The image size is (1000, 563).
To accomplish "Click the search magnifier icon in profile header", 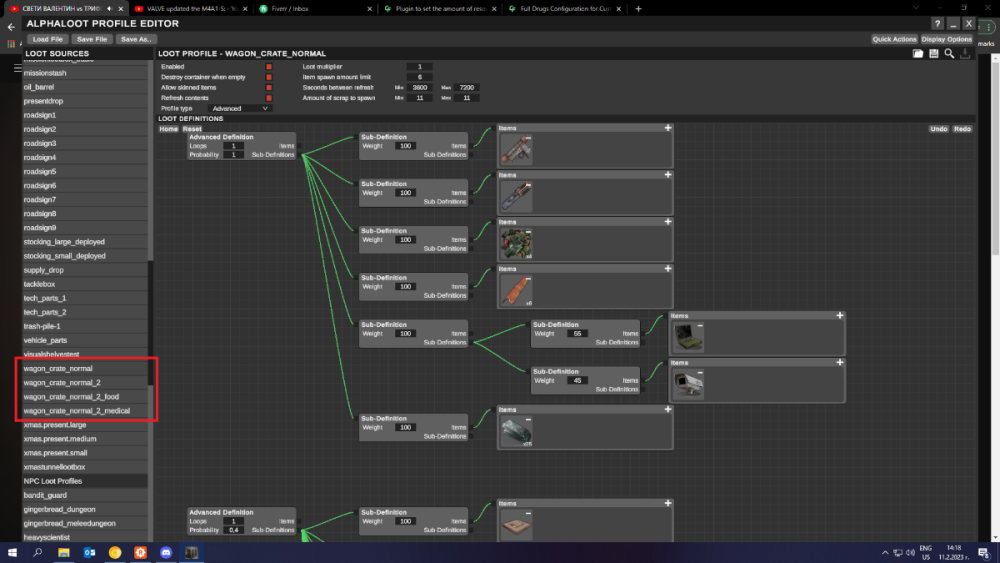I will coord(948,54).
